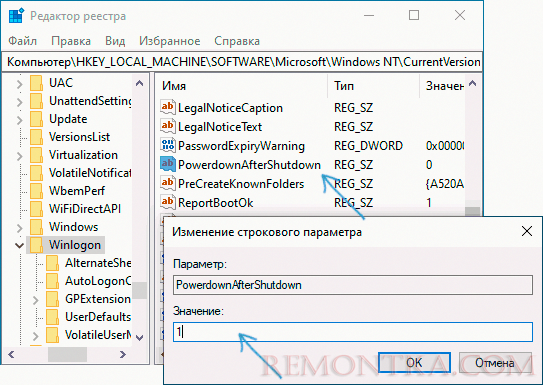Minimize the Registry Editor window
This screenshot has width=543, height=385.
pos(369,15)
